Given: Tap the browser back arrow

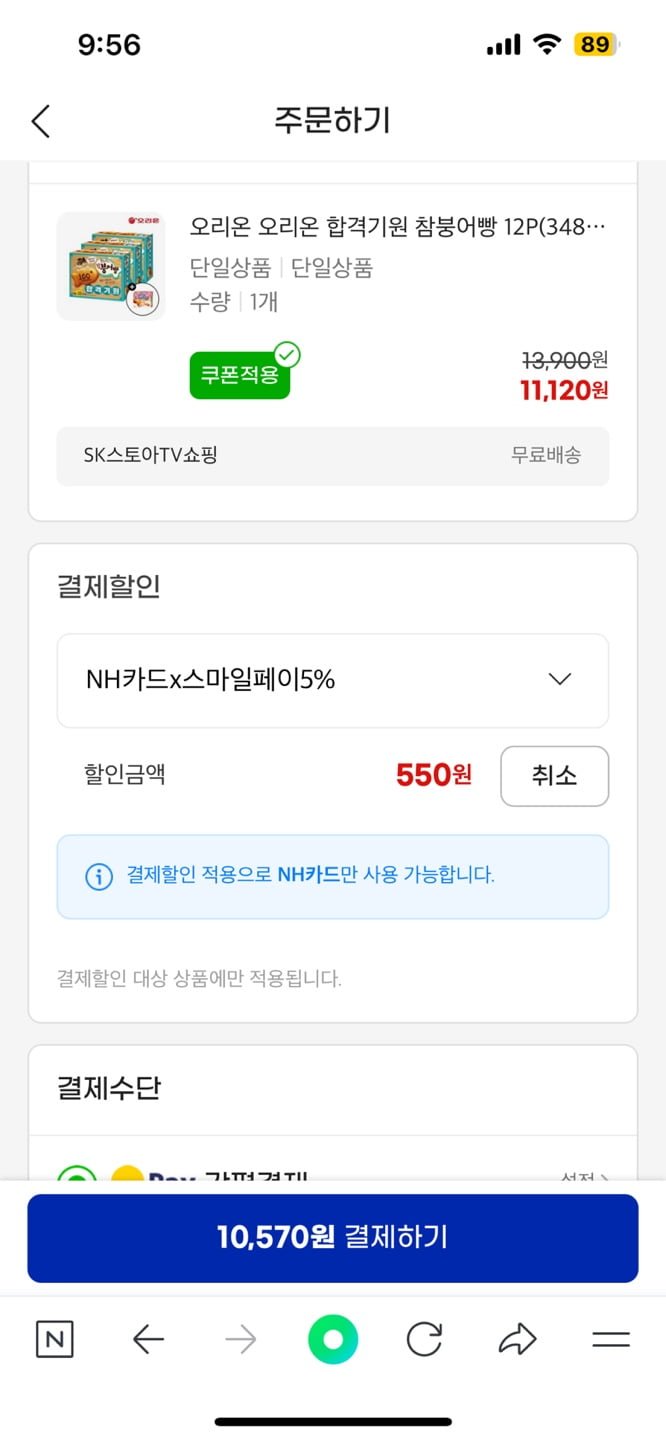Looking at the screenshot, I should click(148, 1339).
